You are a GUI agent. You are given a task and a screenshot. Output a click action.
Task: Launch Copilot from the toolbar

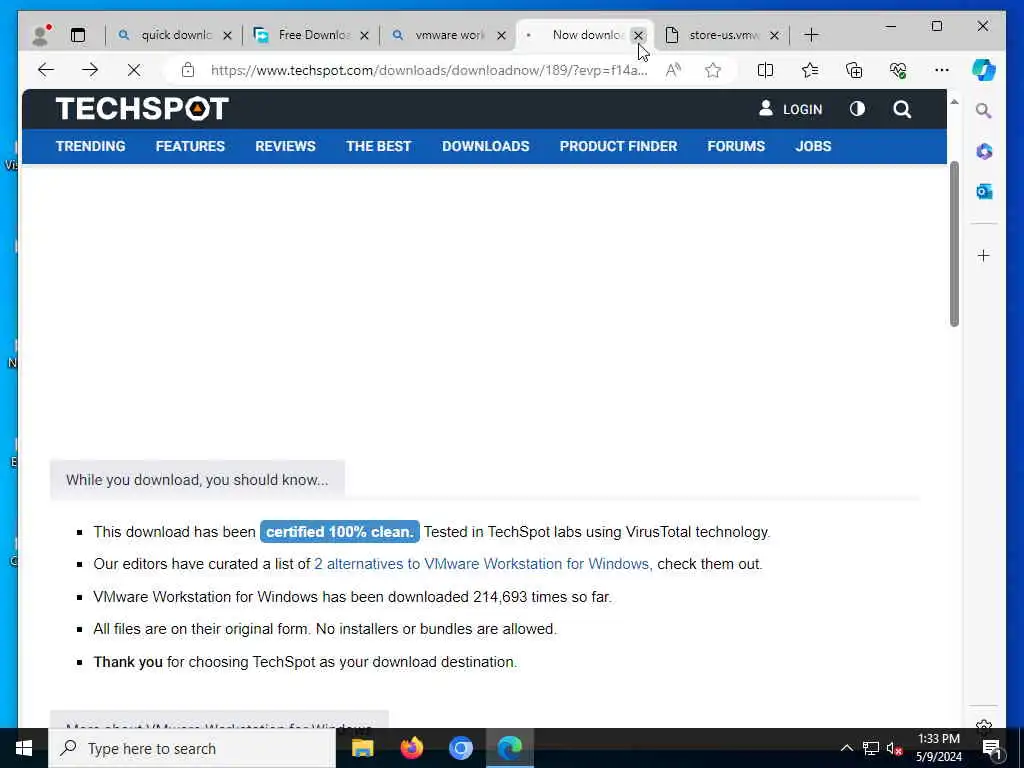[984, 70]
